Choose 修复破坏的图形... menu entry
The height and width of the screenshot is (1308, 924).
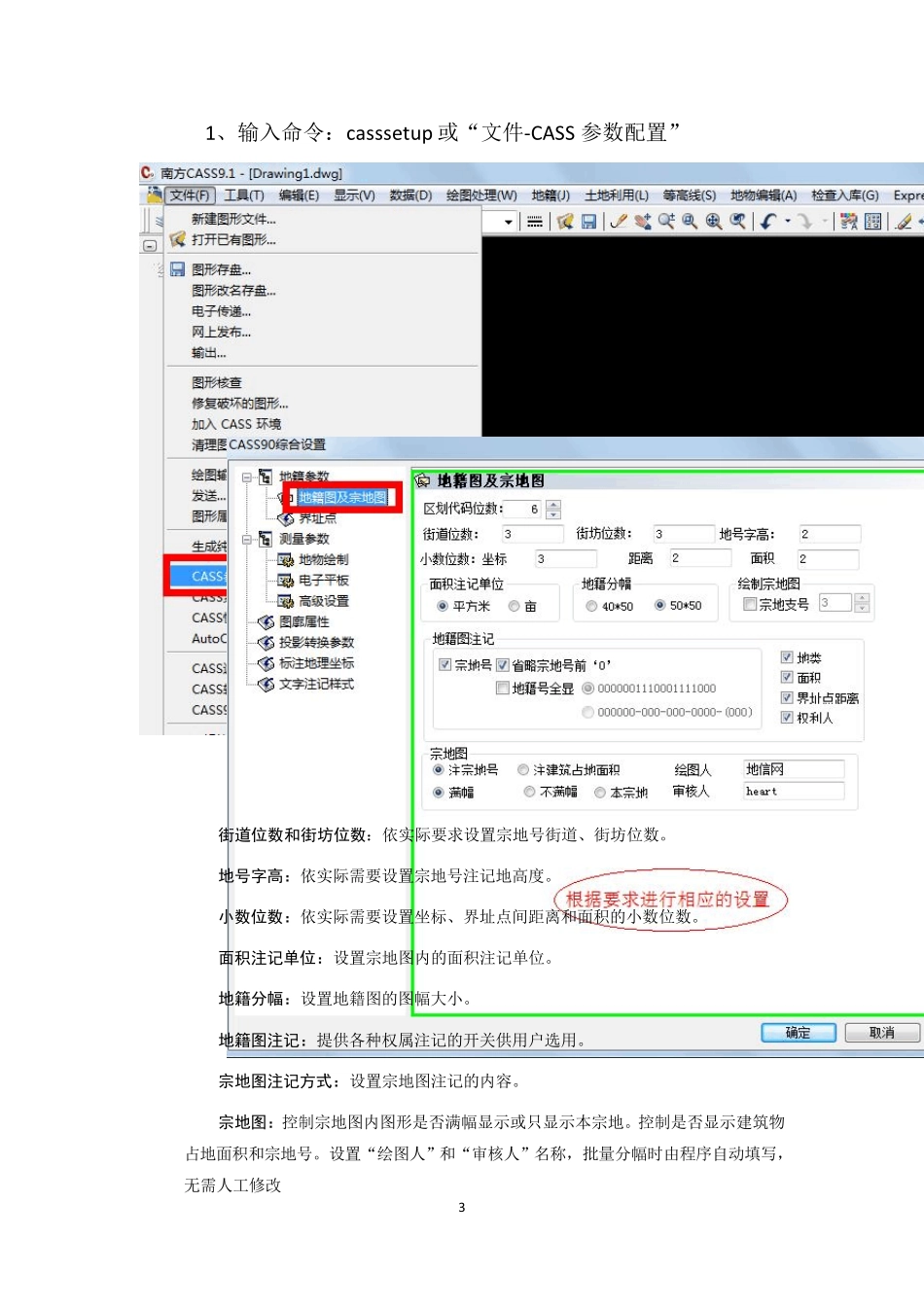[240, 404]
